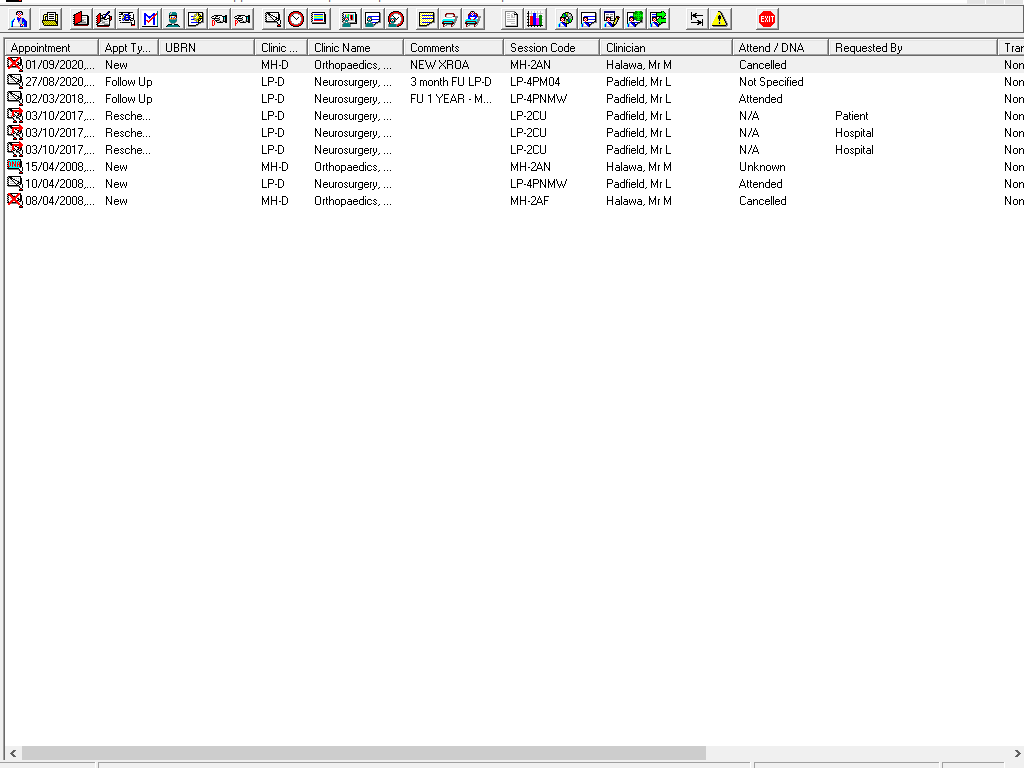Click the note with yellow star icon
Viewport: 1024px width, 768px height.
point(196,19)
